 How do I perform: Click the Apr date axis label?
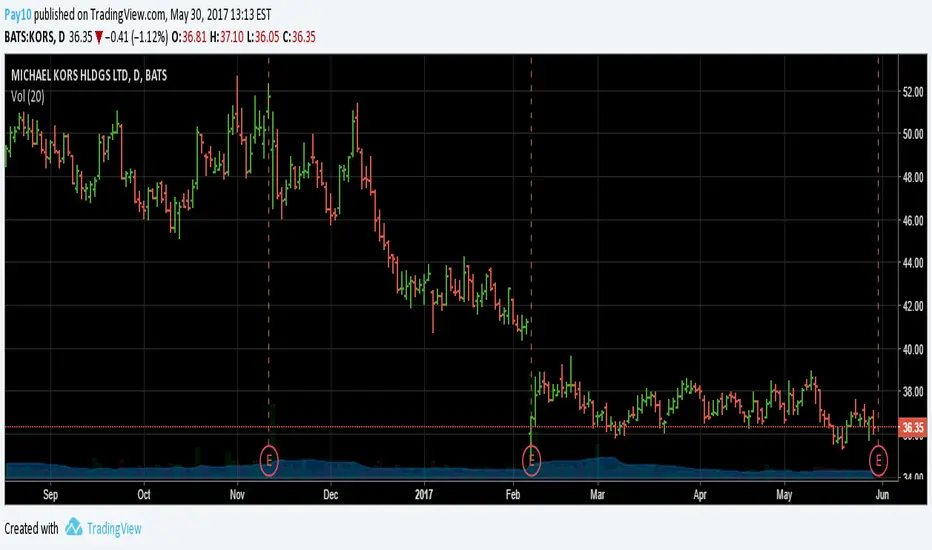click(x=700, y=495)
